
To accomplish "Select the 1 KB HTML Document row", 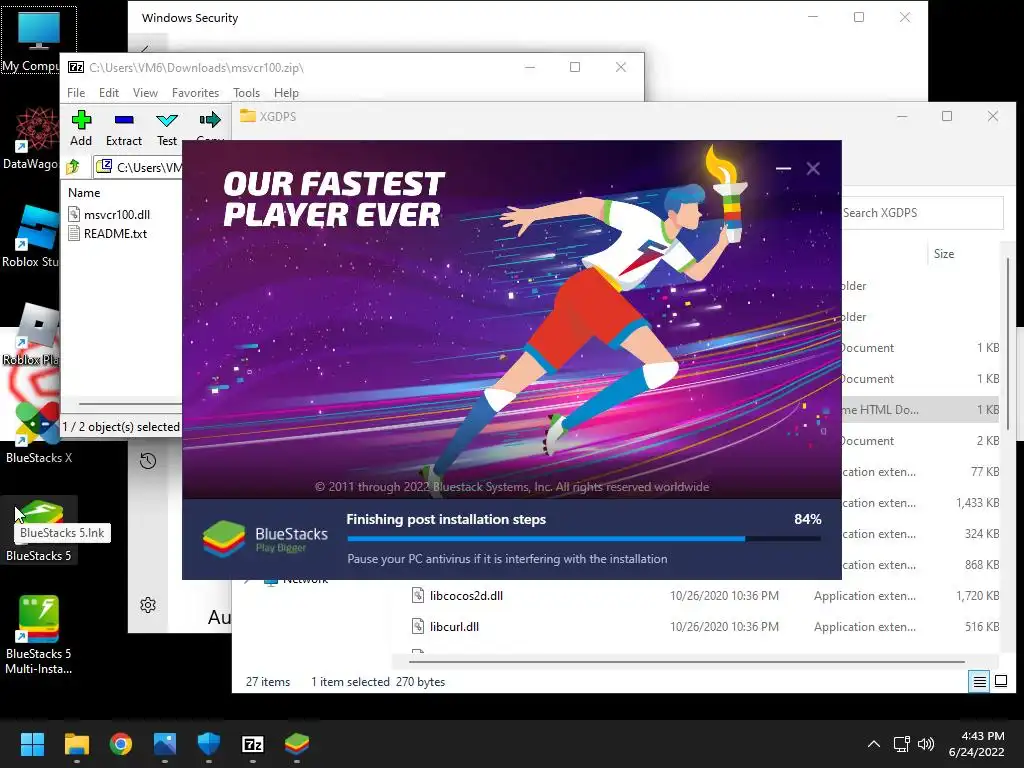I will (x=921, y=410).
